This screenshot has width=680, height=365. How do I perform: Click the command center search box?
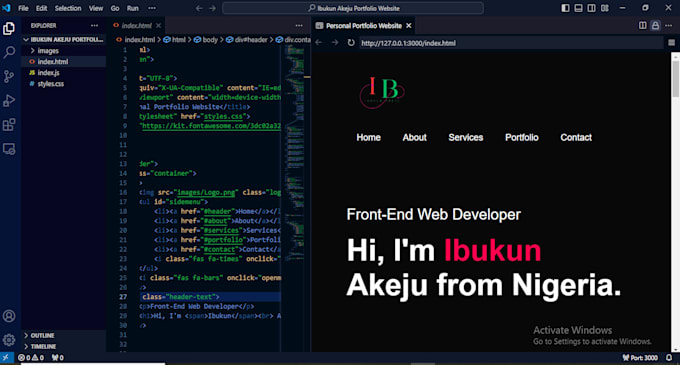[353, 8]
